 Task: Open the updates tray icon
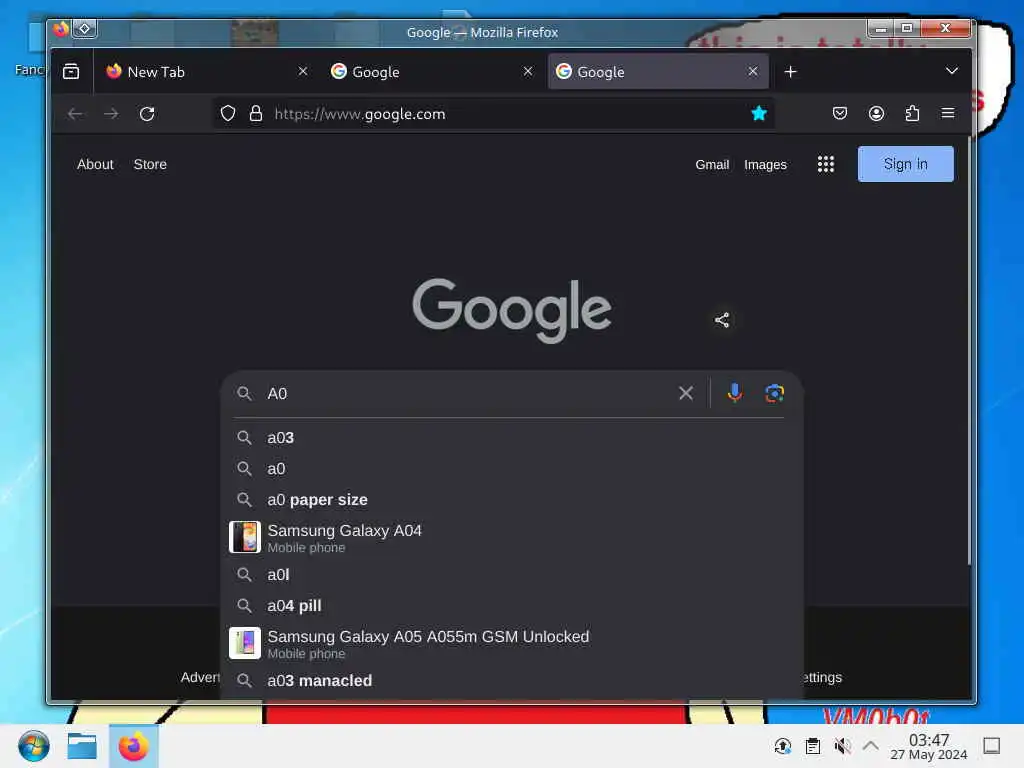(x=782, y=746)
